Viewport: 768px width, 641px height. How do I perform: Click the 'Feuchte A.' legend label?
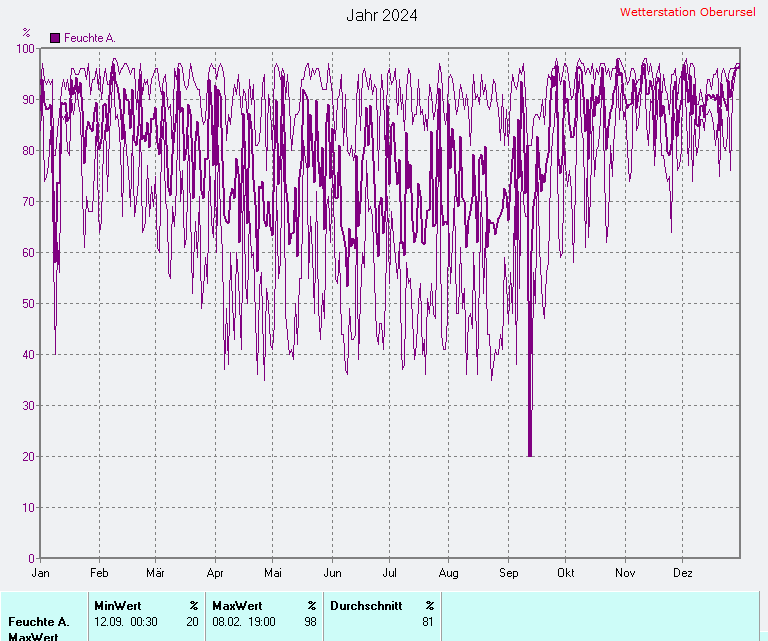click(90, 38)
